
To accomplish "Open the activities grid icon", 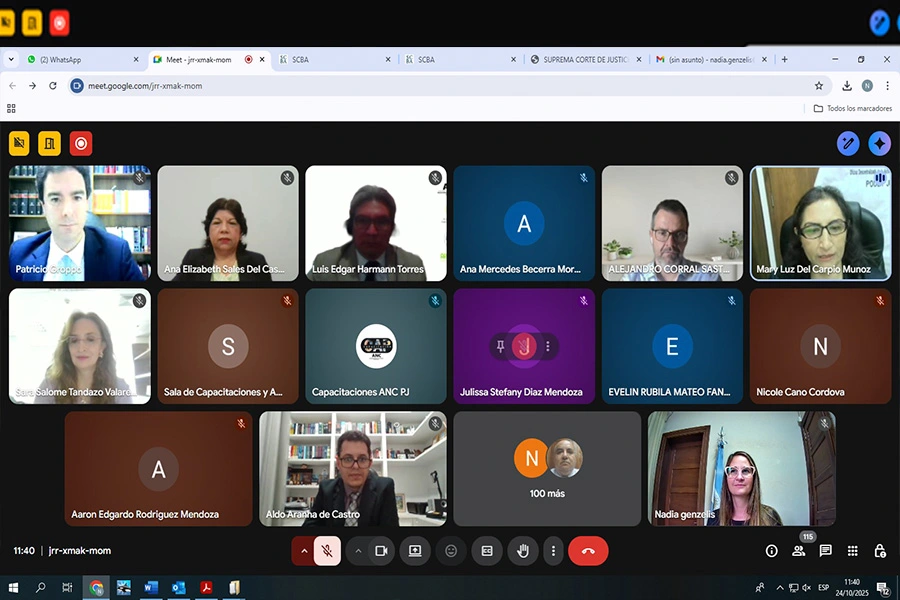I will pos(852,551).
